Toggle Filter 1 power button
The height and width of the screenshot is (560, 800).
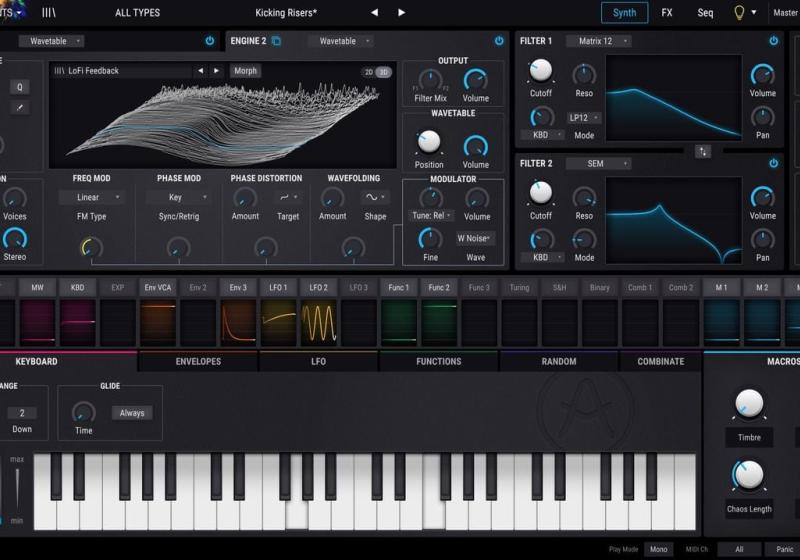tap(773, 41)
